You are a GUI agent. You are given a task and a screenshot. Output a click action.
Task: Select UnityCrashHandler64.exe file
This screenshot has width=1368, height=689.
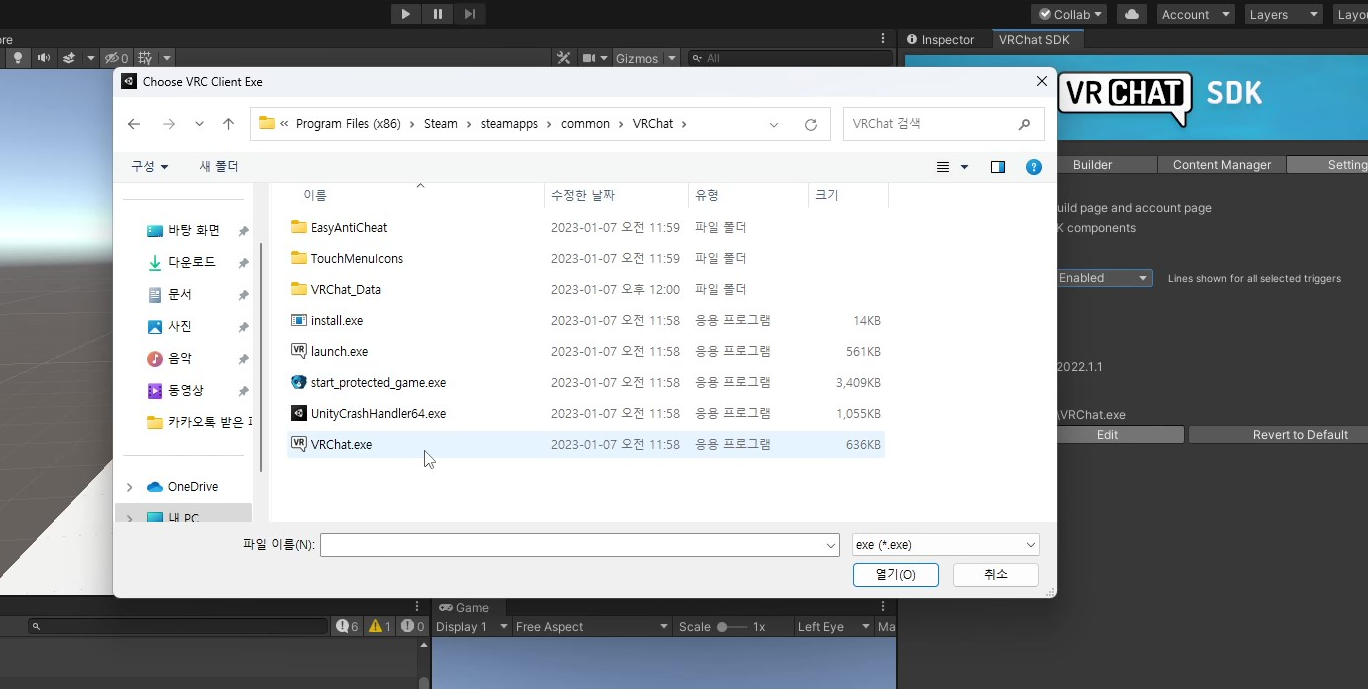[x=585, y=413]
